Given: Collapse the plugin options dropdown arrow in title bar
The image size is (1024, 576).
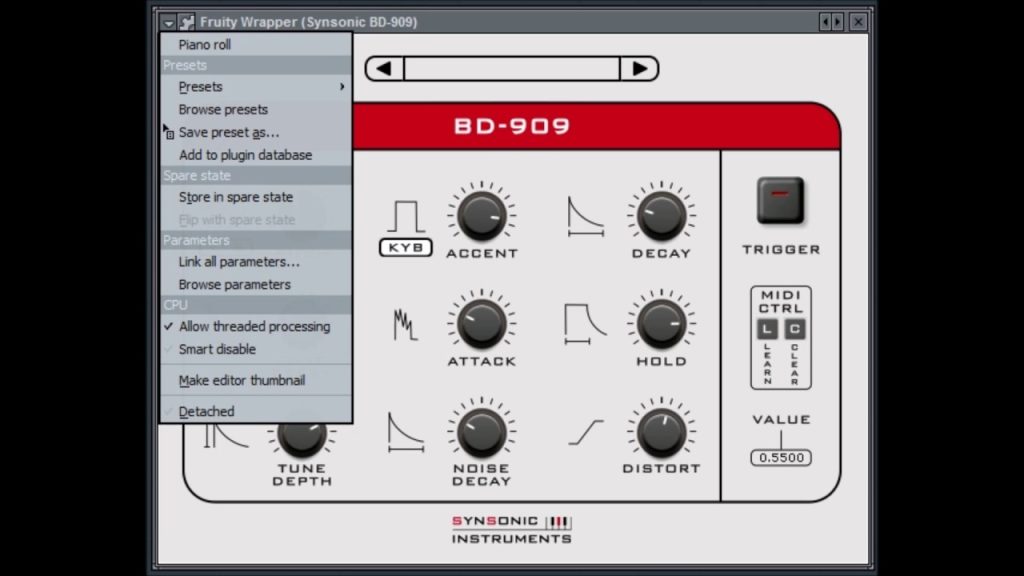Looking at the screenshot, I should [x=168, y=22].
